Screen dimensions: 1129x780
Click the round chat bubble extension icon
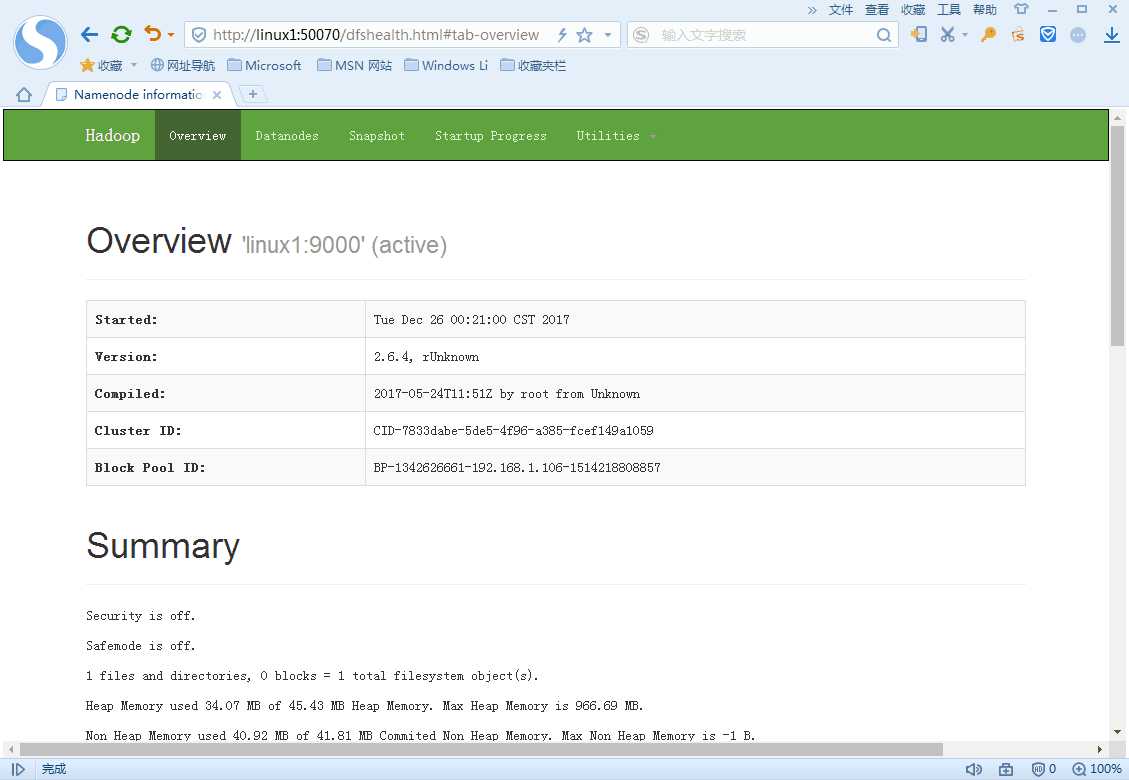click(1078, 35)
